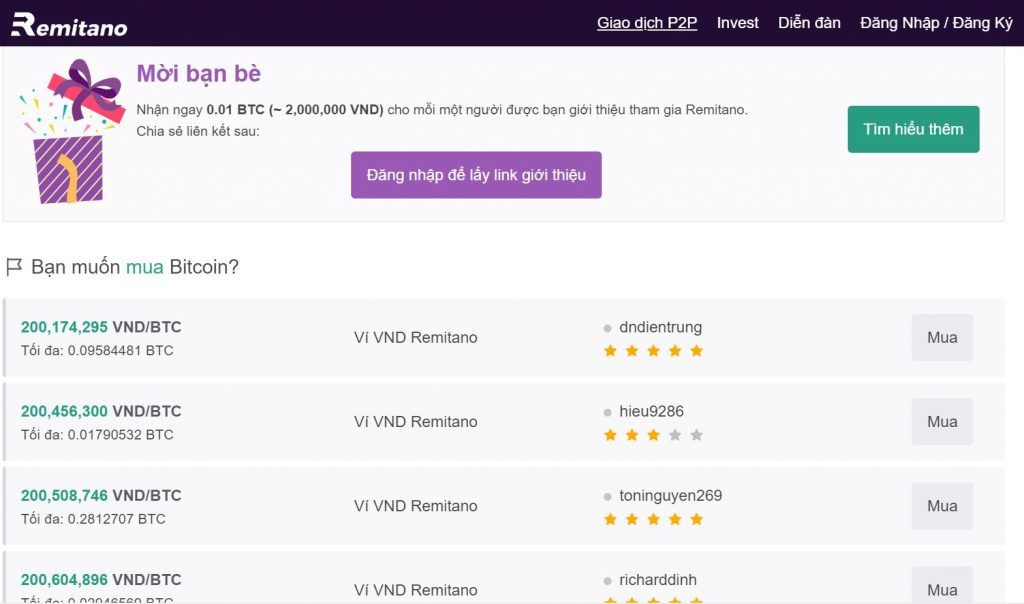Go to the Invest page
Image resolution: width=1024 pixels, height=604 pixels.
tap(737, 23)
